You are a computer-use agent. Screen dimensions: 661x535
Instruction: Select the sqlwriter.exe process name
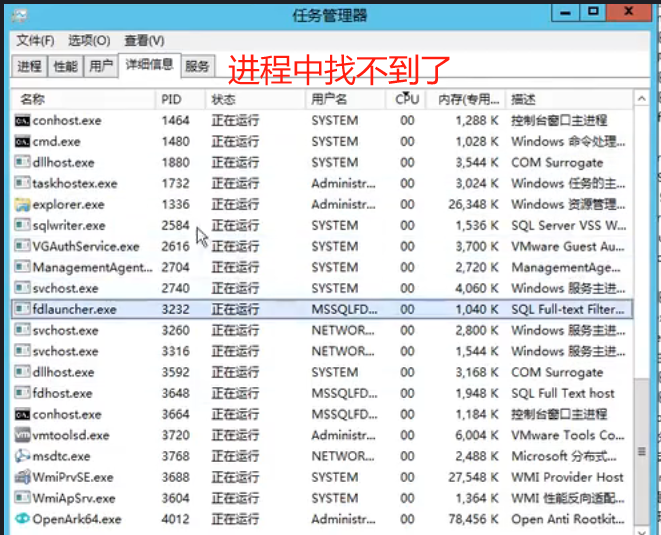pyautogui.click(x=69, y=226)
